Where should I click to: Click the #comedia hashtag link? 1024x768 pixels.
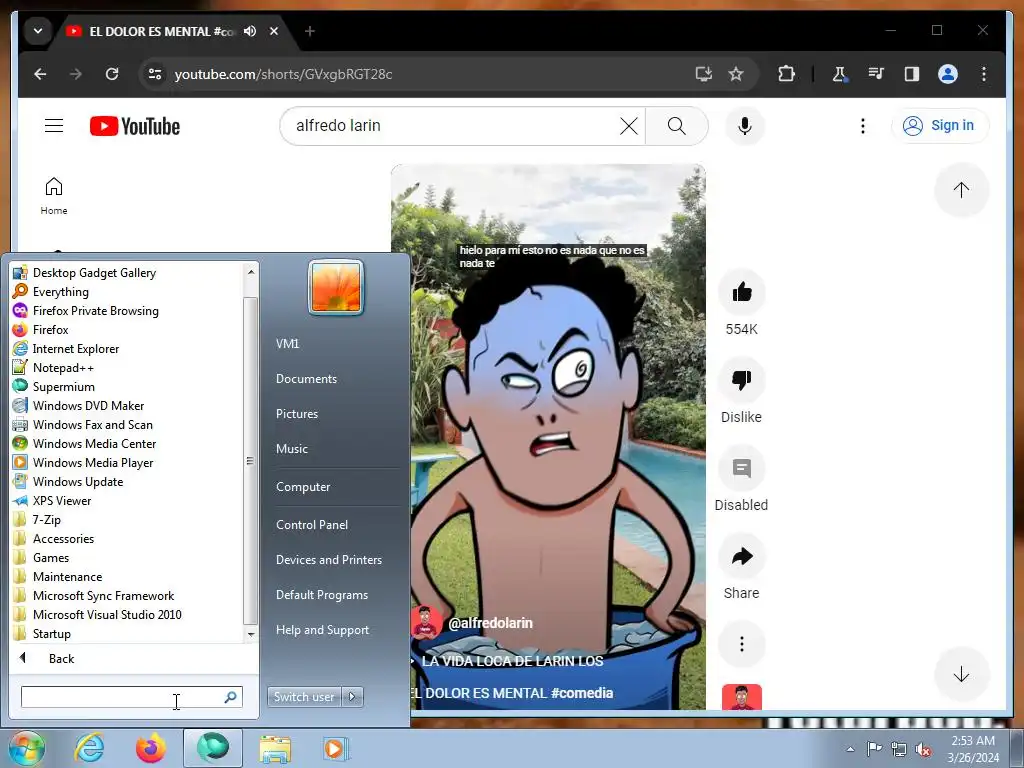tap(582, 693)
